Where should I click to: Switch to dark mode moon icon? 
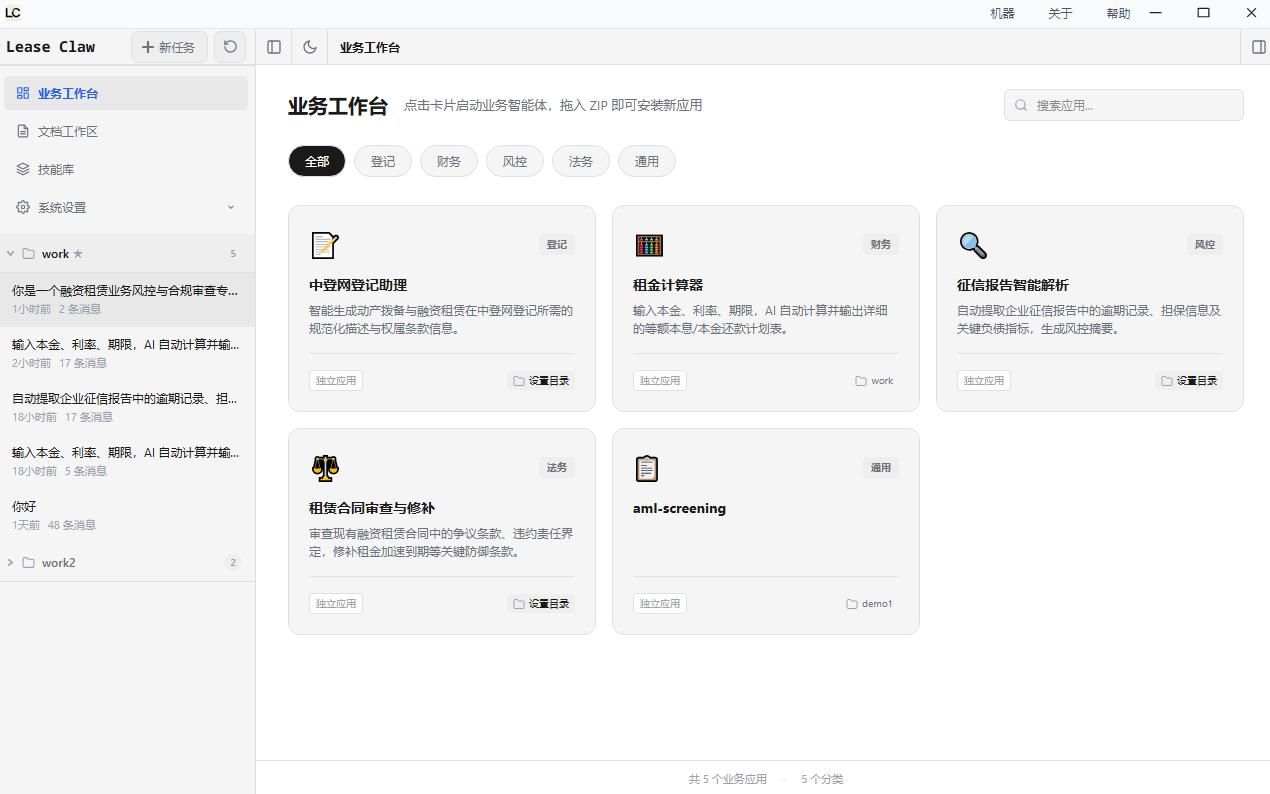pos(310,47)
